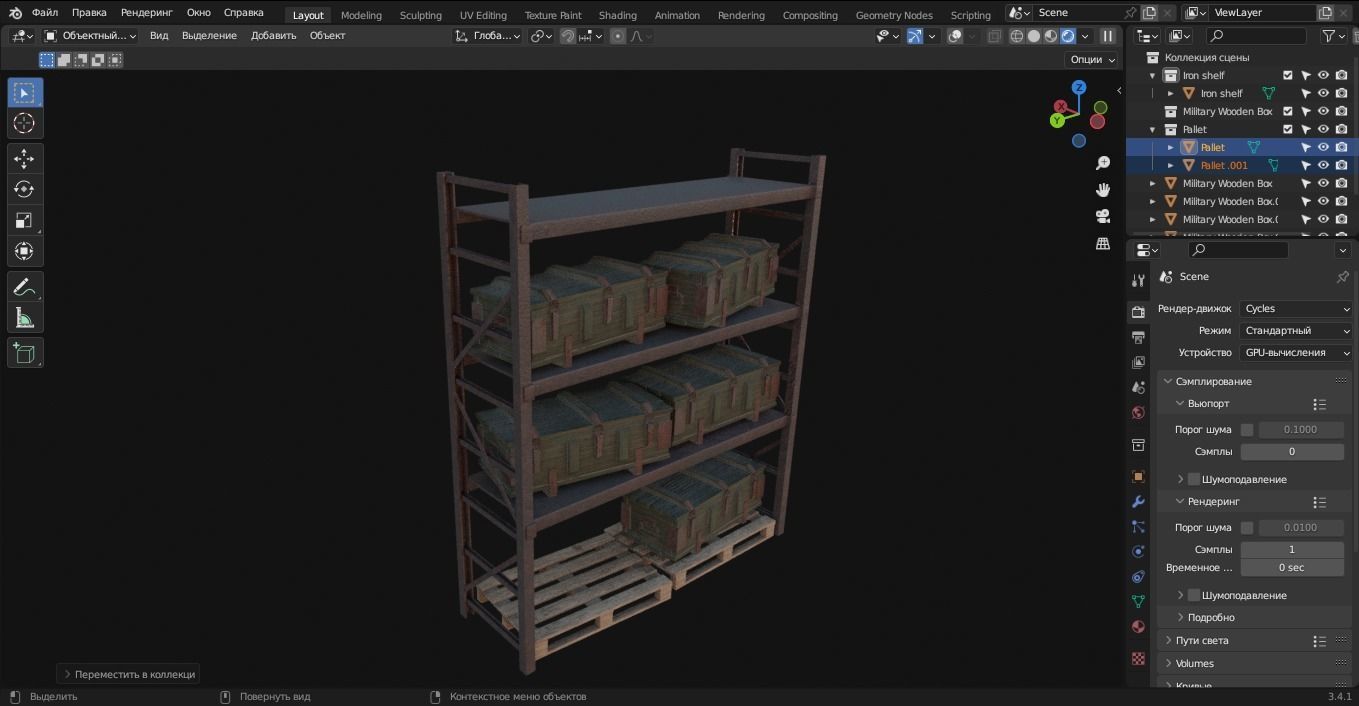Open the Справка menu
The width and height of the screenshot is (1359, 706).
(244, 13)
